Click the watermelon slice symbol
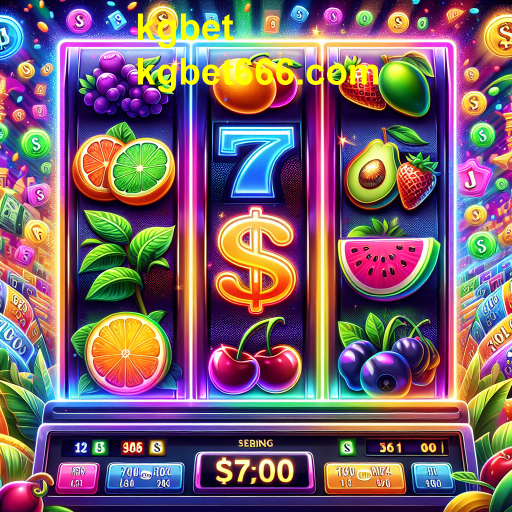The width and height of the screenshot is (512, 512). tap(388, 260)
